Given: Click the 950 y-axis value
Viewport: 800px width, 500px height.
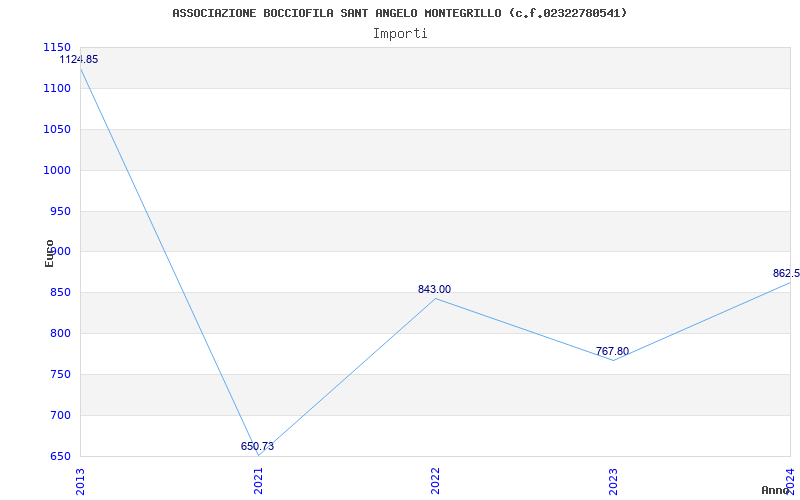Looking at the screenshot, I should [x=60, y=211].
